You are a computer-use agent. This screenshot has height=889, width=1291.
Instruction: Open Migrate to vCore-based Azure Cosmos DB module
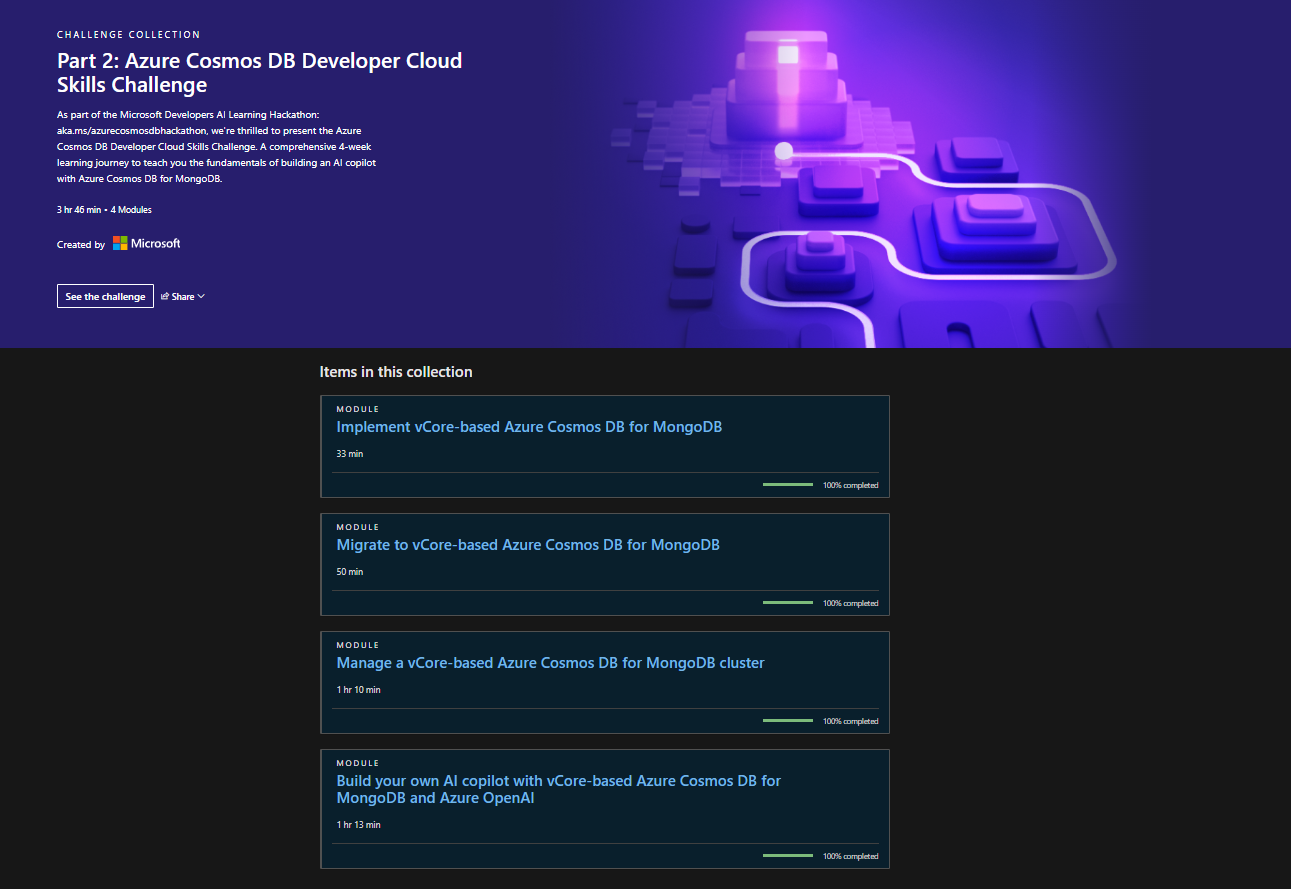[528, 545]
